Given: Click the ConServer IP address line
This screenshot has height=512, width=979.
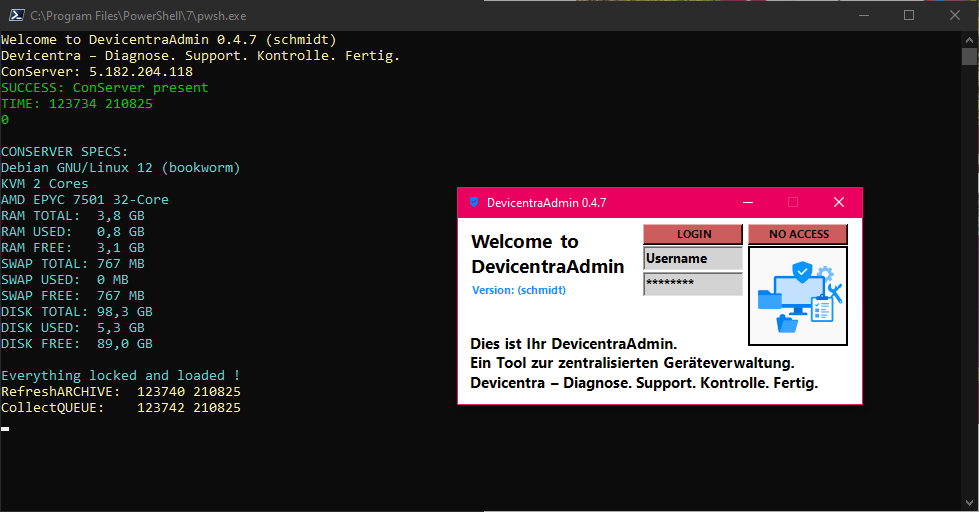Looking at the screenshot, I should 97,72.
